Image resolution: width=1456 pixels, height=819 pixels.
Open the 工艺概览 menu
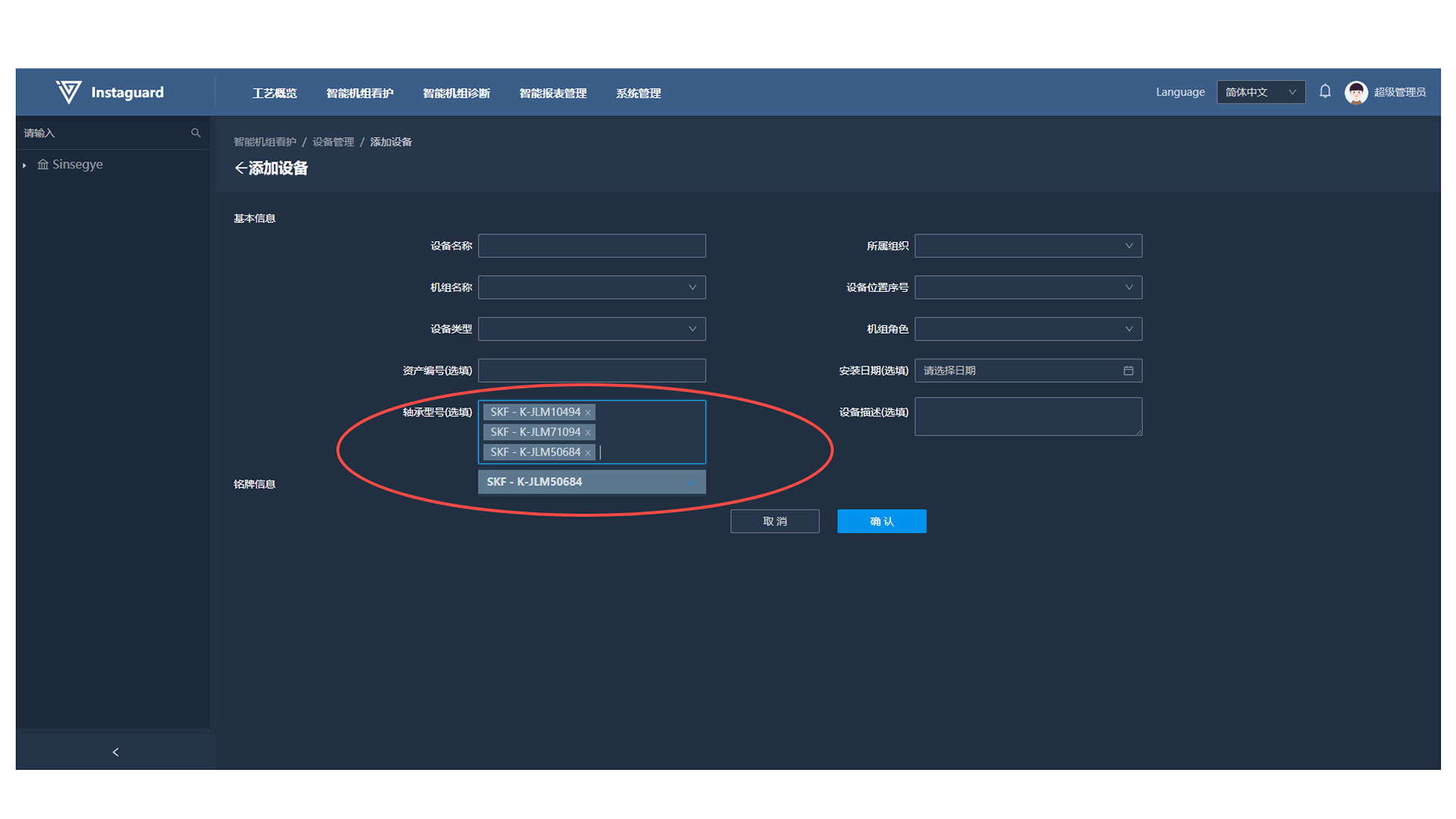click(x=275, y=93)
